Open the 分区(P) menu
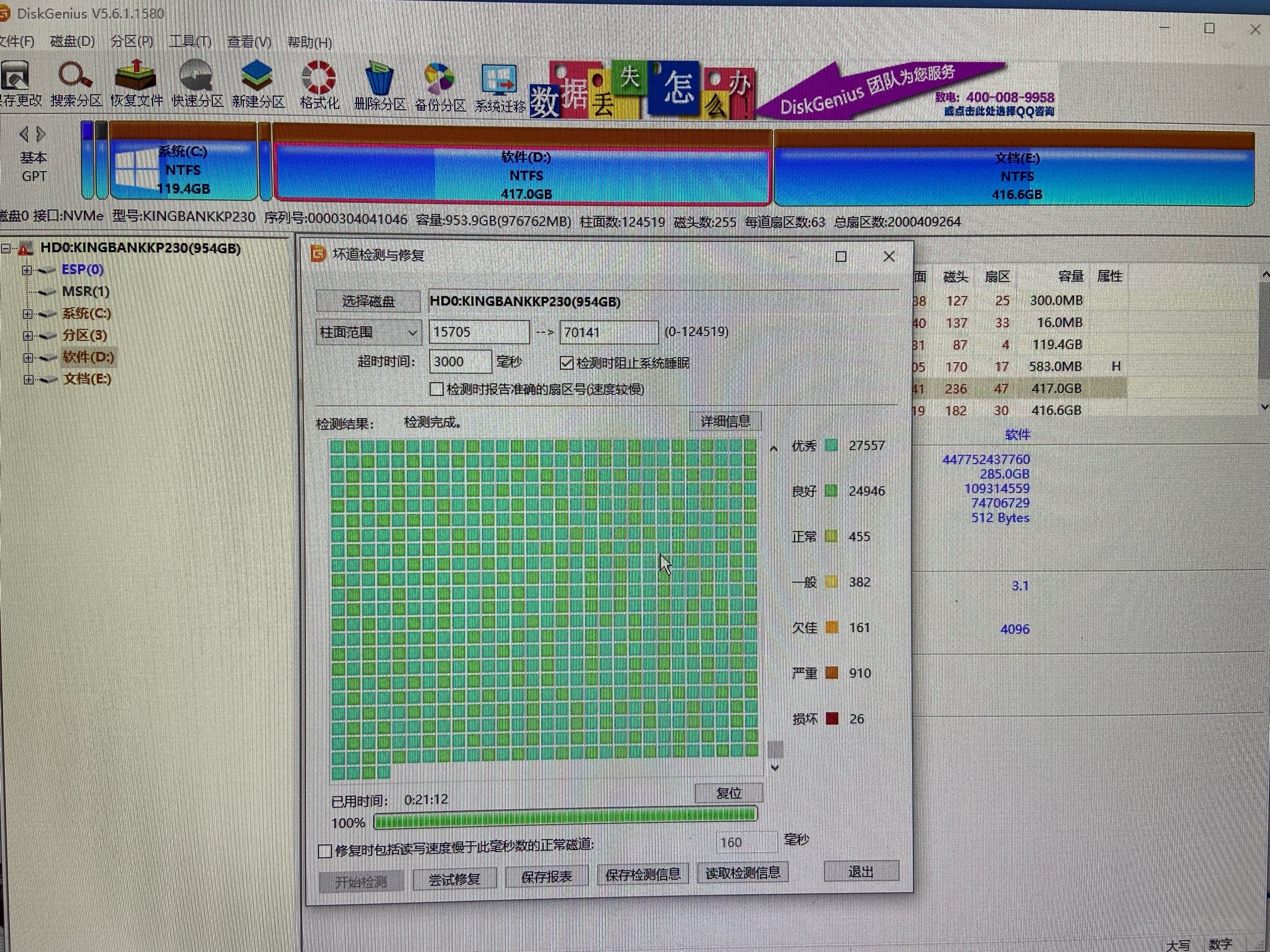 tap(132, 42)
